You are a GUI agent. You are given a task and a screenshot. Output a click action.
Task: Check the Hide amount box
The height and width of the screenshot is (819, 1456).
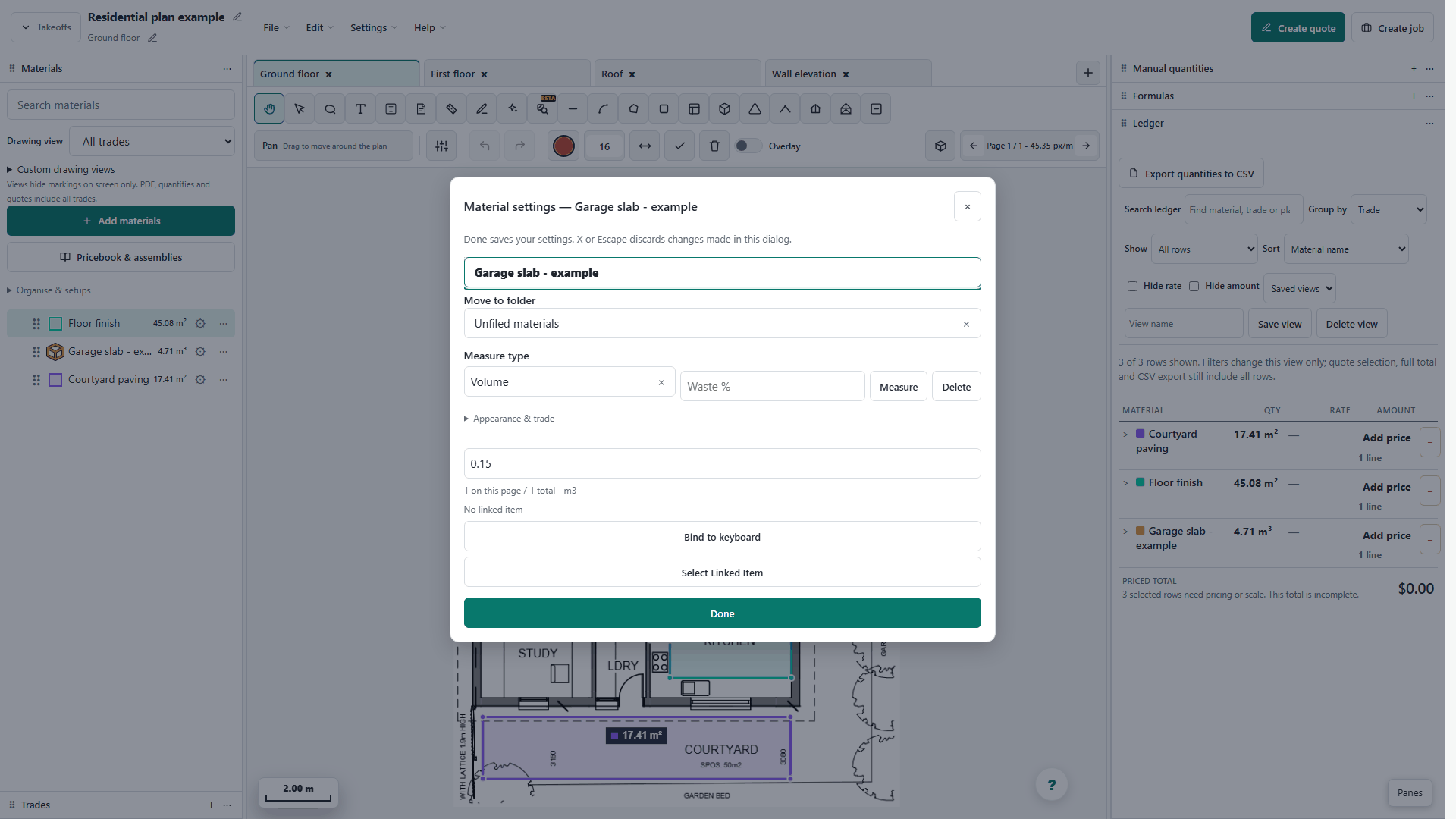[x=1194, y=287]
